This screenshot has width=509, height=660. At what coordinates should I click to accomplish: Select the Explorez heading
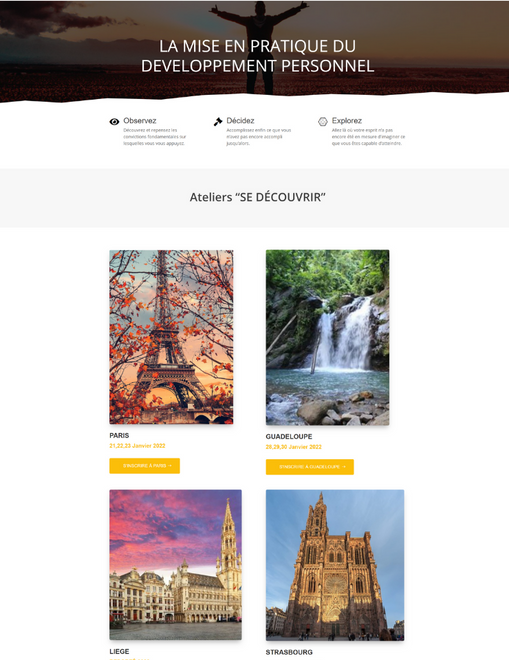(347, 120)
